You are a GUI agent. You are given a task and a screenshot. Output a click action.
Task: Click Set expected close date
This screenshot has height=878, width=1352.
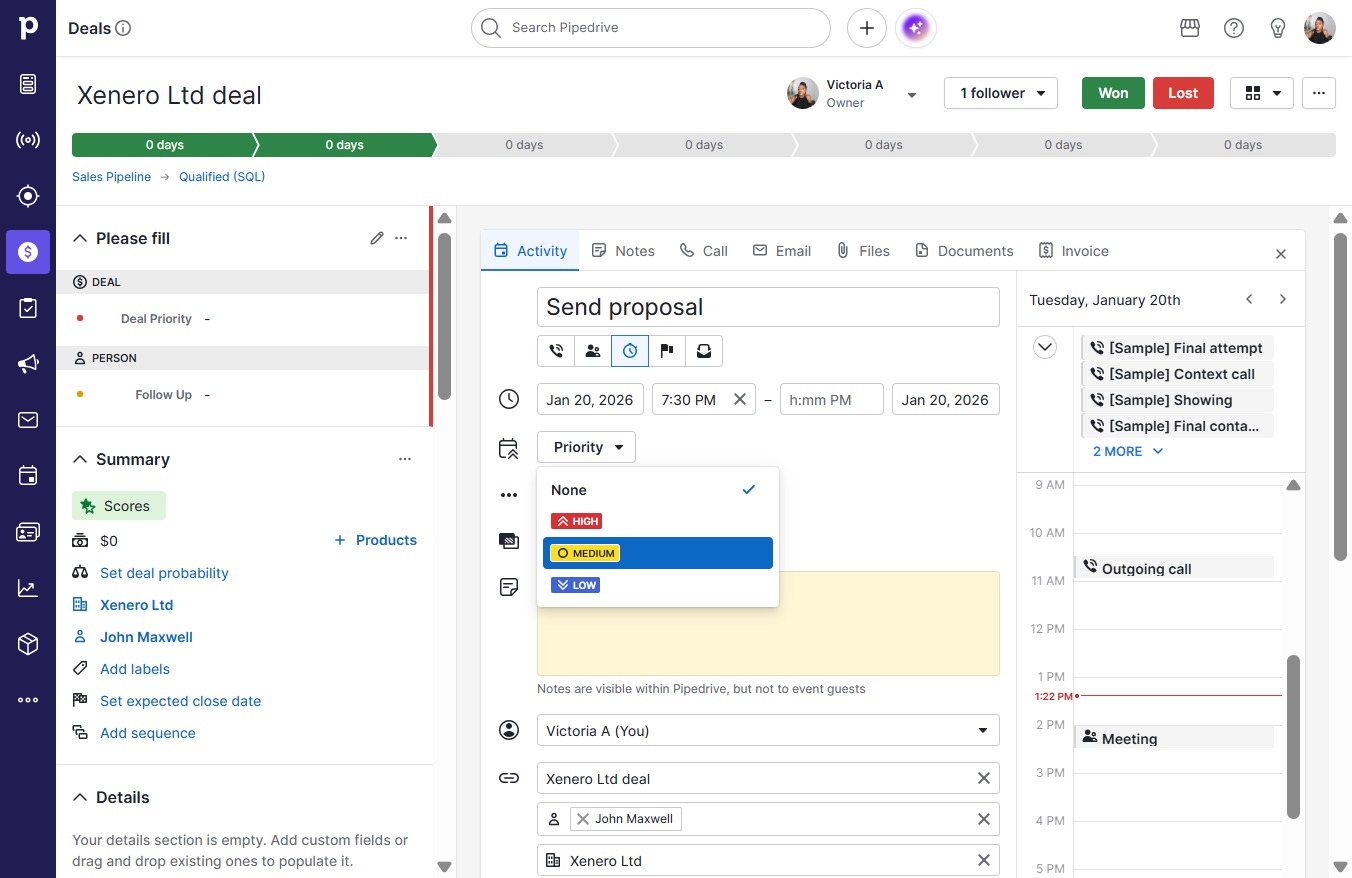[x=180, y=701]
